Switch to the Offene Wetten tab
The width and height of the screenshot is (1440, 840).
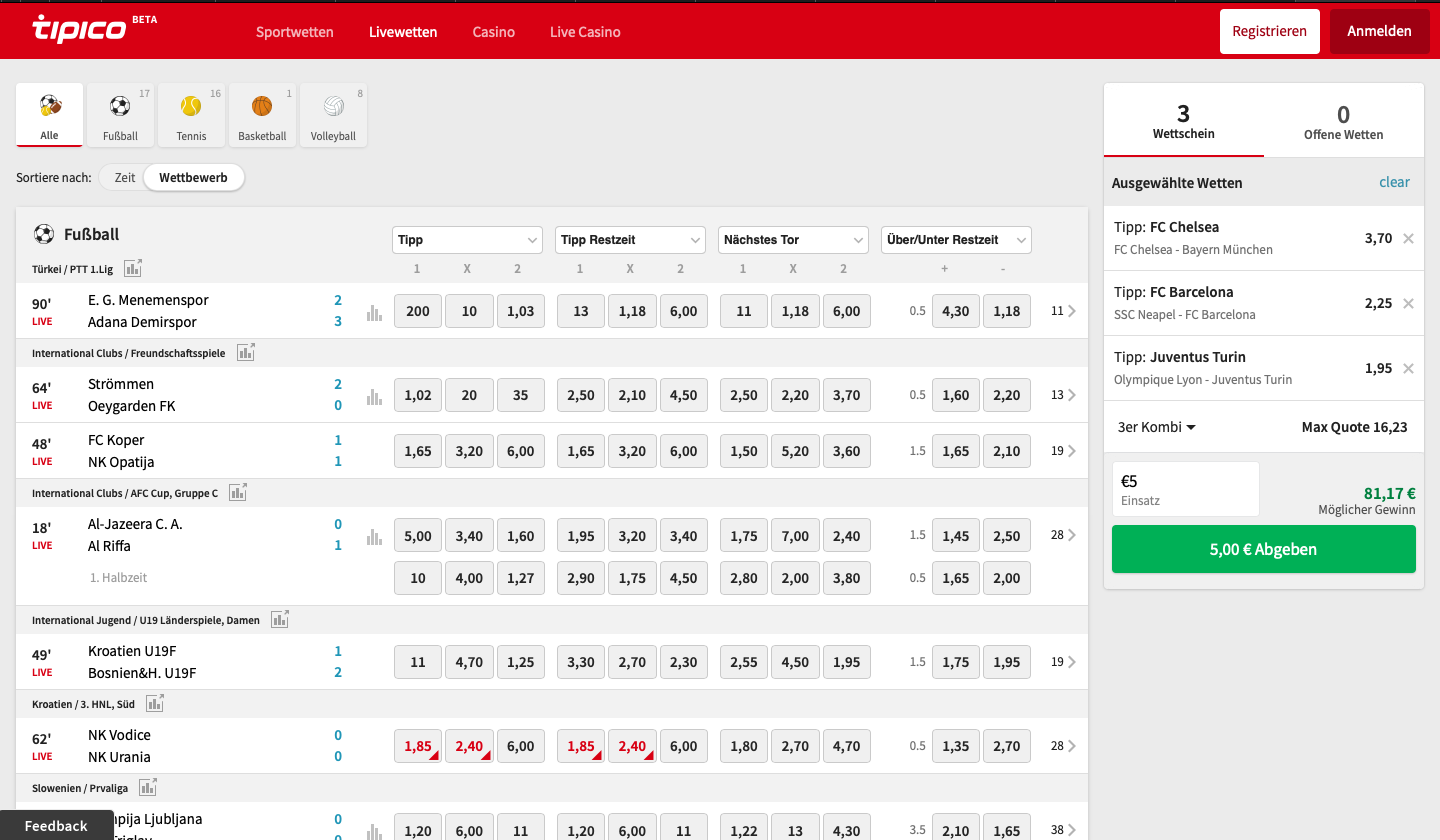tap(1343, 121)
